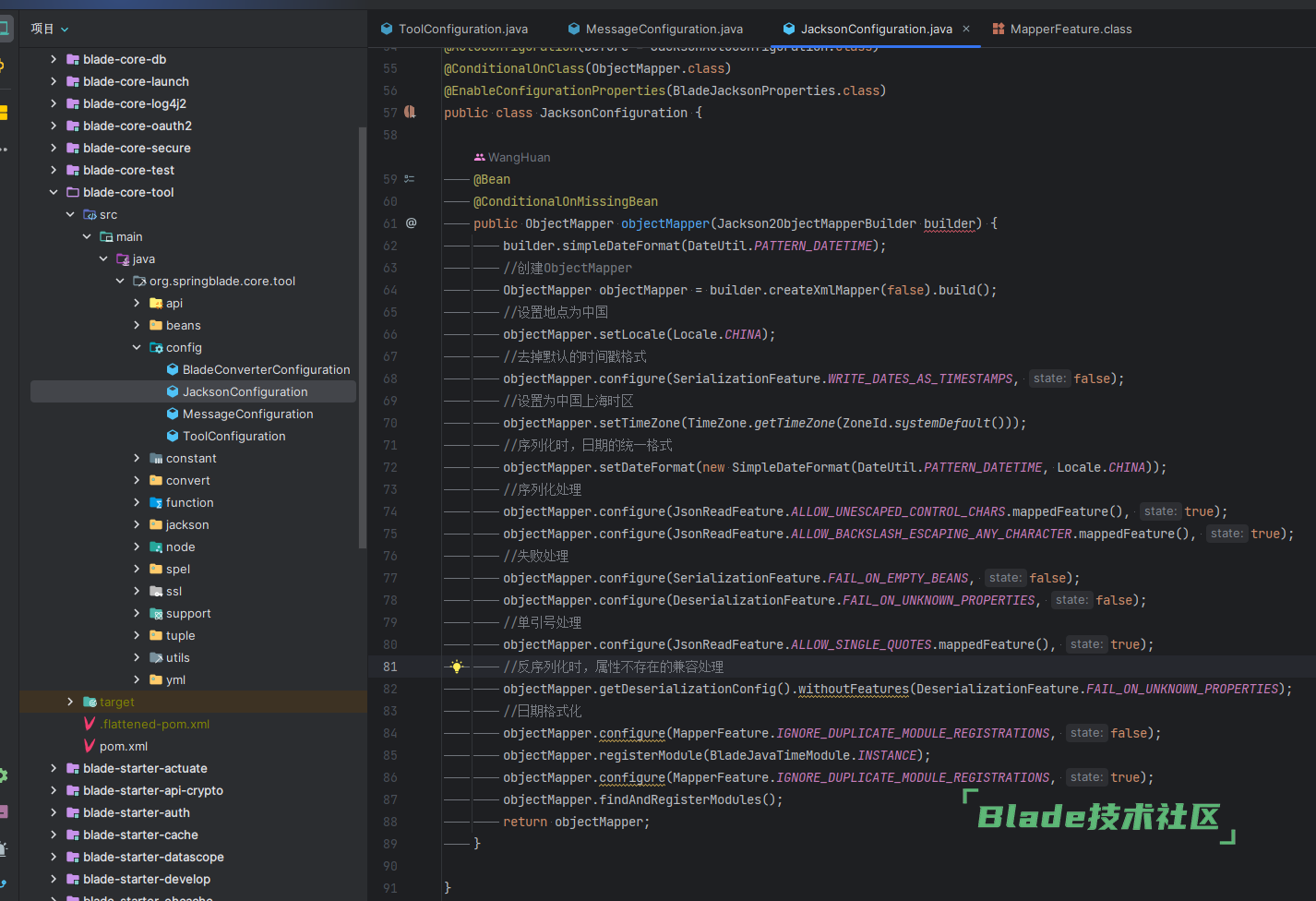Expand the blade-core-log4j2 module
Image resolution: width=1316 pixels, height=901 pixels.
54,103
